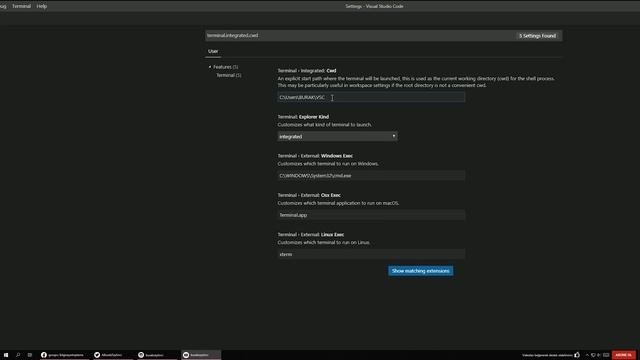640x360 pixels.
Task: Click the External Windows Exec setting title
Action: point(315,156)
